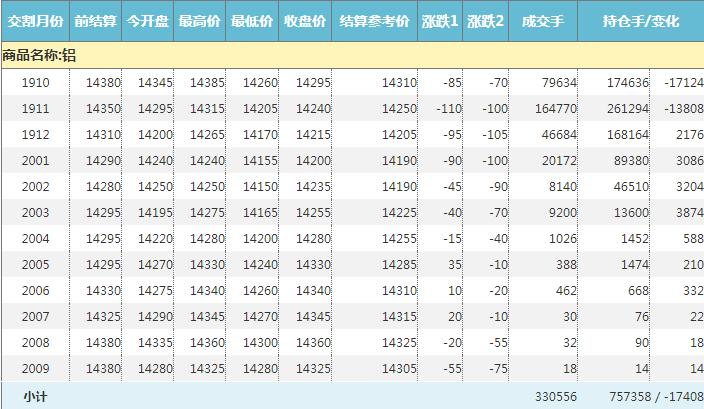Viewport: 704px width, 409px height.
Task: Select the 2009 contract month cell
Action: pyautogui.click(x=35, y=368)
